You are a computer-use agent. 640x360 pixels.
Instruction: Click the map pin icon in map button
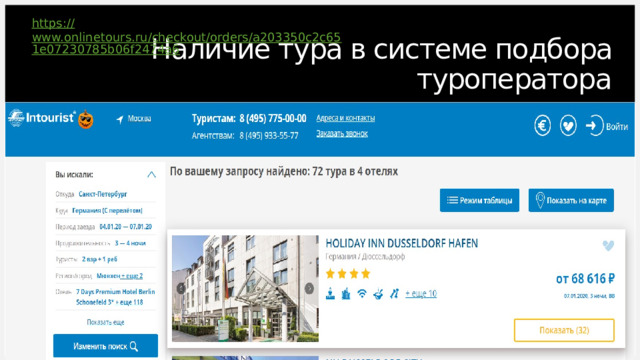[x=540, y=200]
